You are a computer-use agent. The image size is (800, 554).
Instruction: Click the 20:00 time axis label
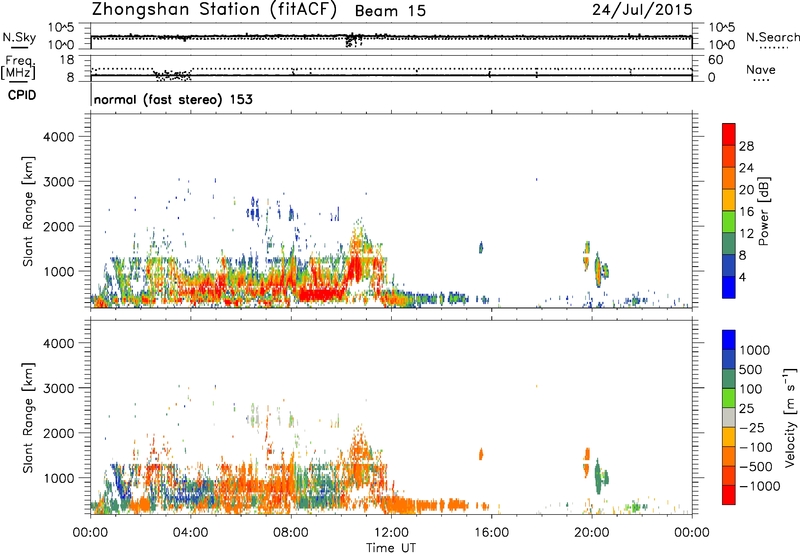[x=591, y=533]
